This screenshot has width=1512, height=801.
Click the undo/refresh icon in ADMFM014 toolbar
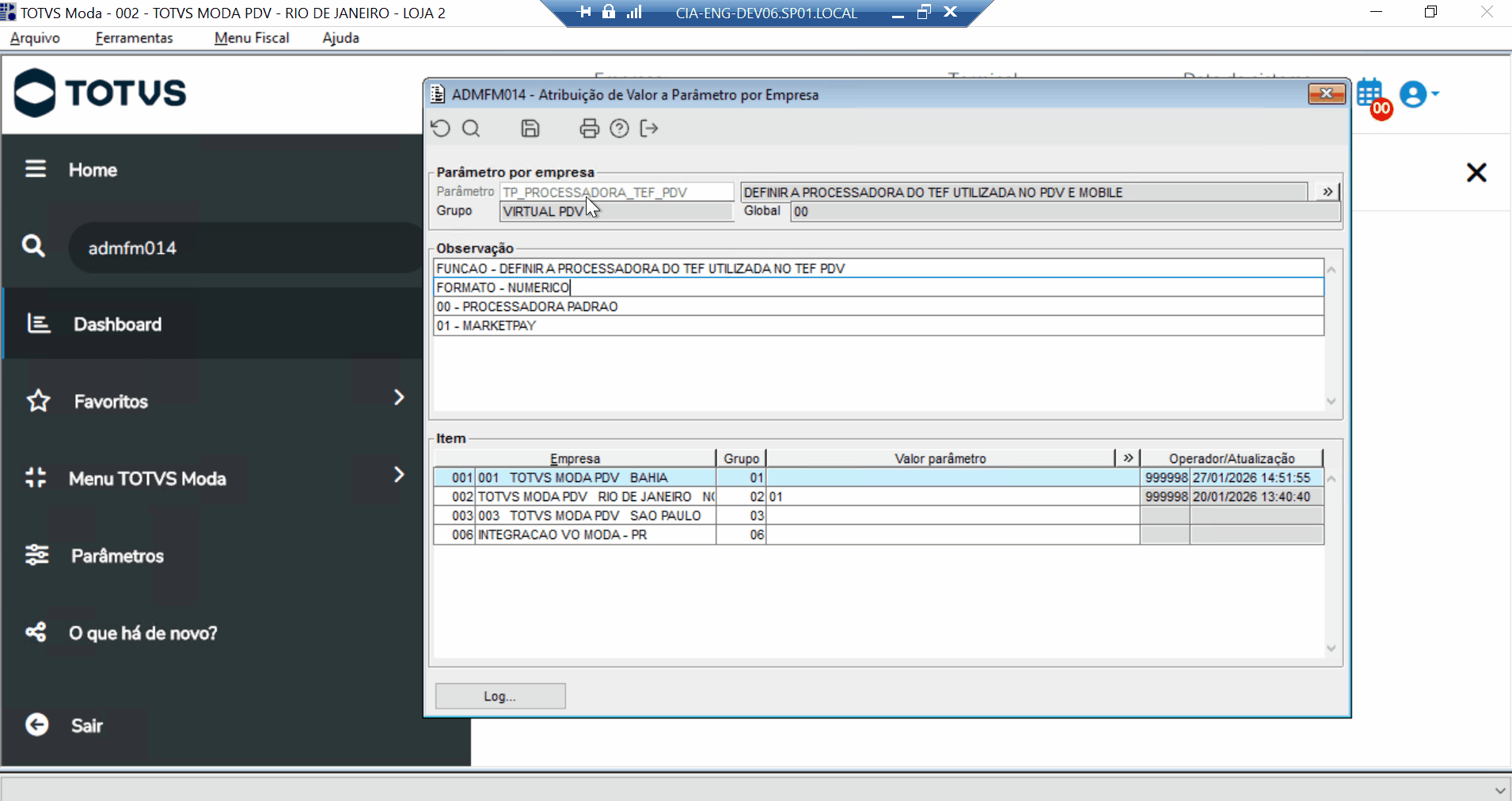click(x=441, y=128)
